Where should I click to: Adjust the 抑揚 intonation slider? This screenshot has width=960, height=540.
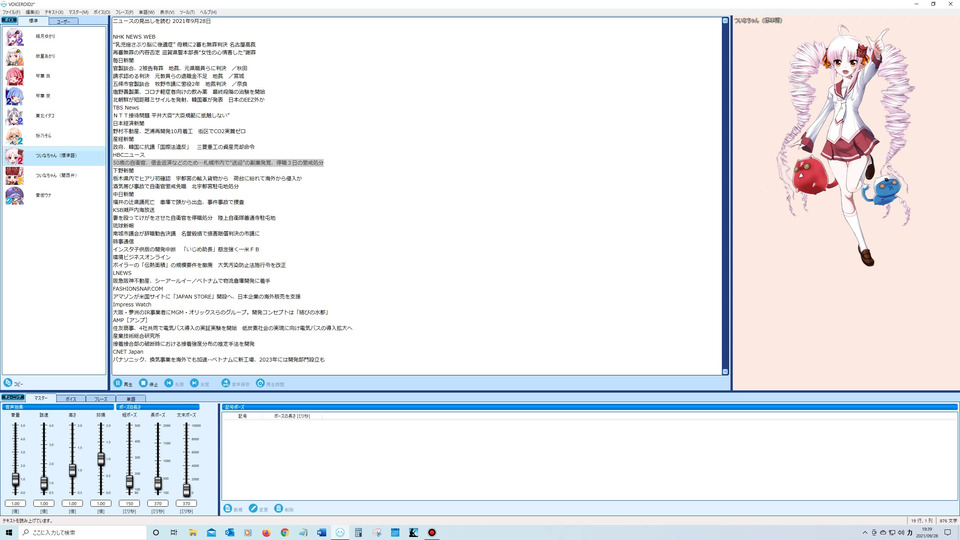tap(101, 459)
